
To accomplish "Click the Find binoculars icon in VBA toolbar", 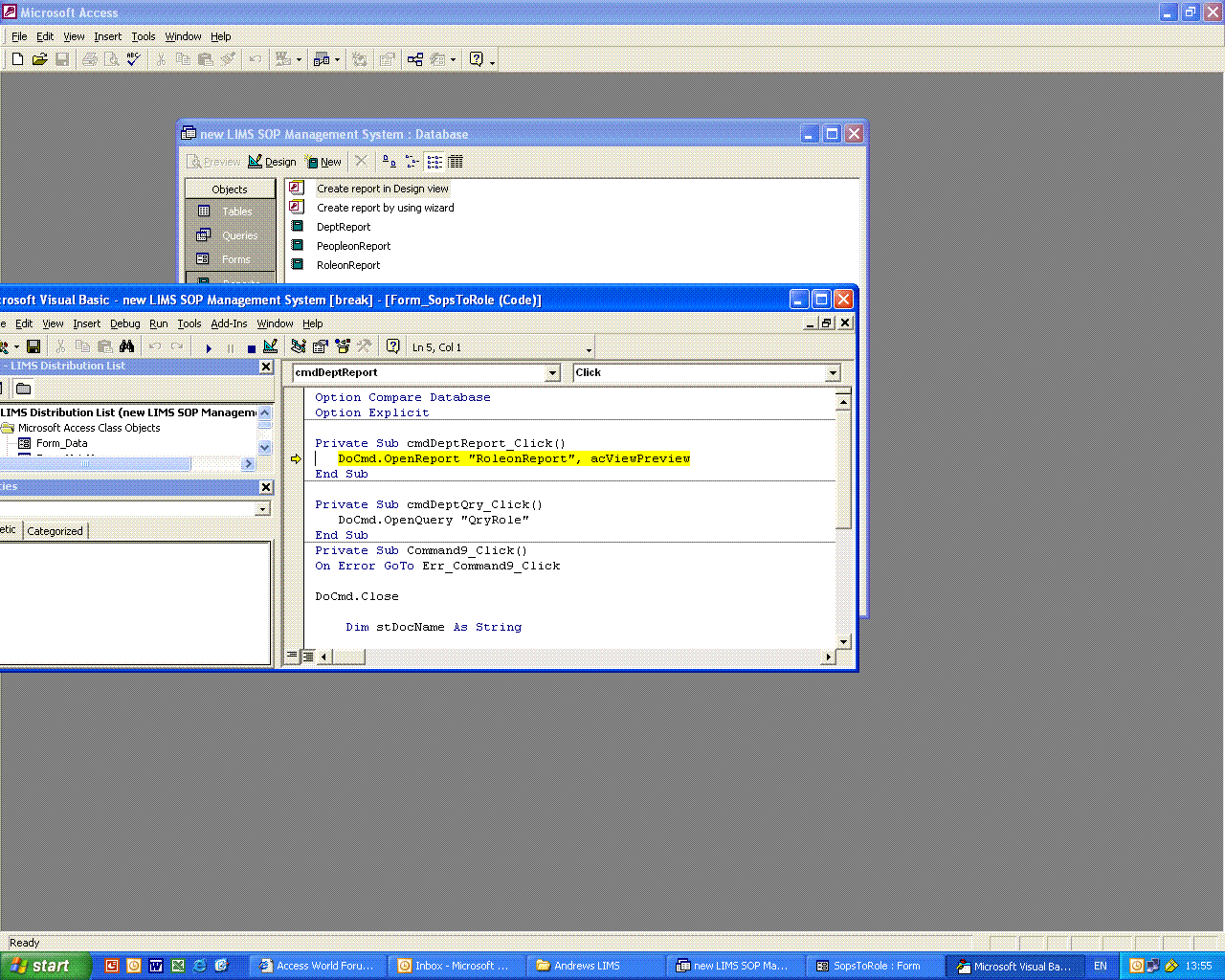I will point(127,346).
